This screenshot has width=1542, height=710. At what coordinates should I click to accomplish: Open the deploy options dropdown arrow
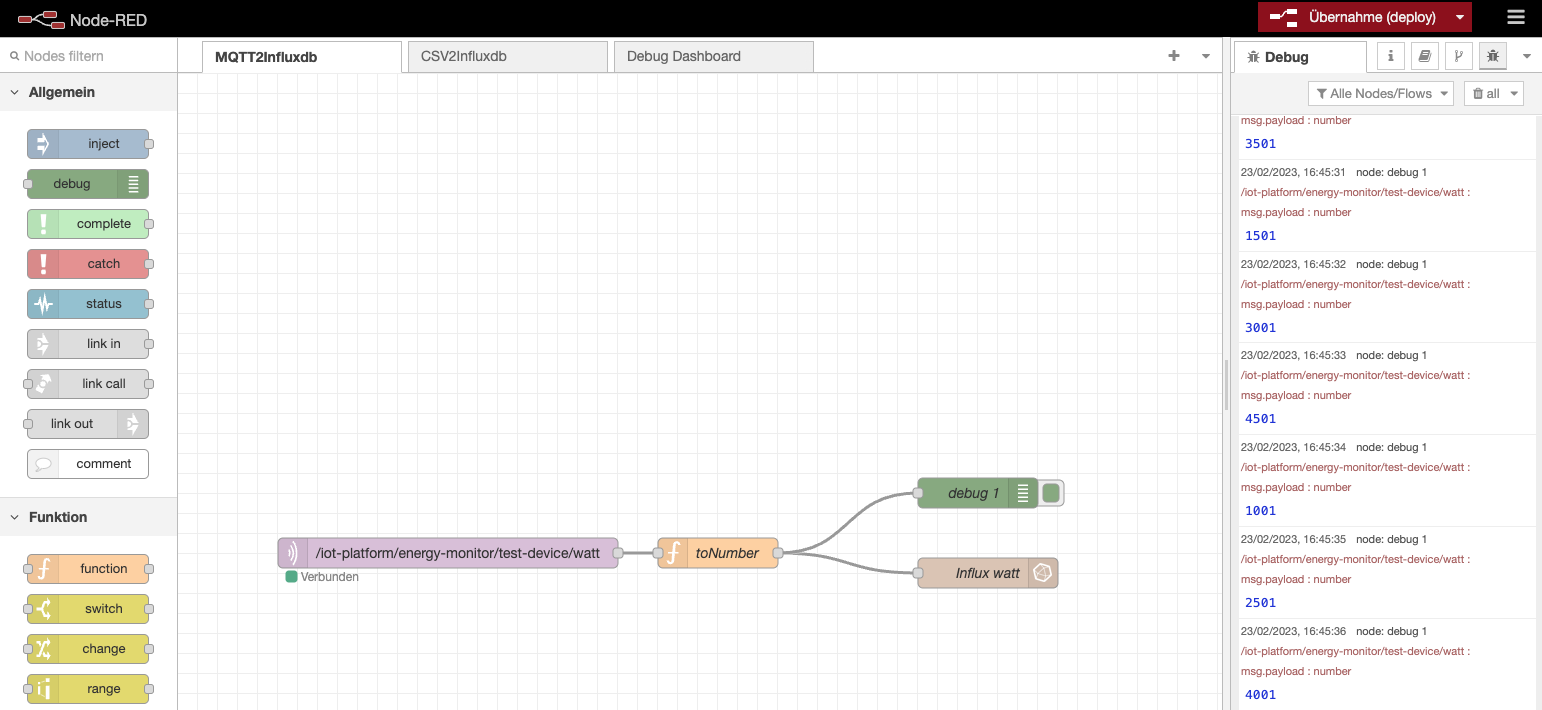(x=1460, y=17)
